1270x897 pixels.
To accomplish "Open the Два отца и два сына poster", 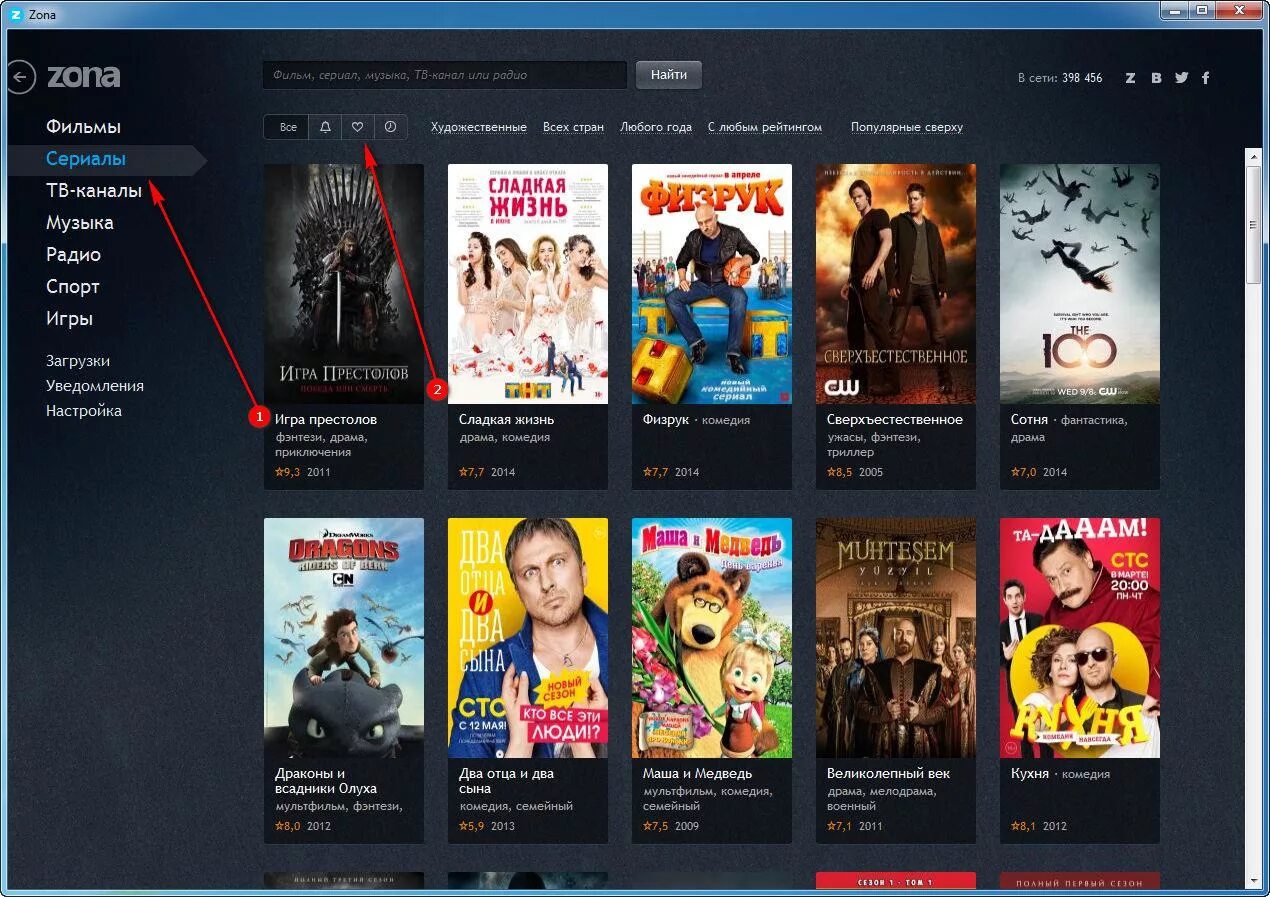I will [528, 638].
